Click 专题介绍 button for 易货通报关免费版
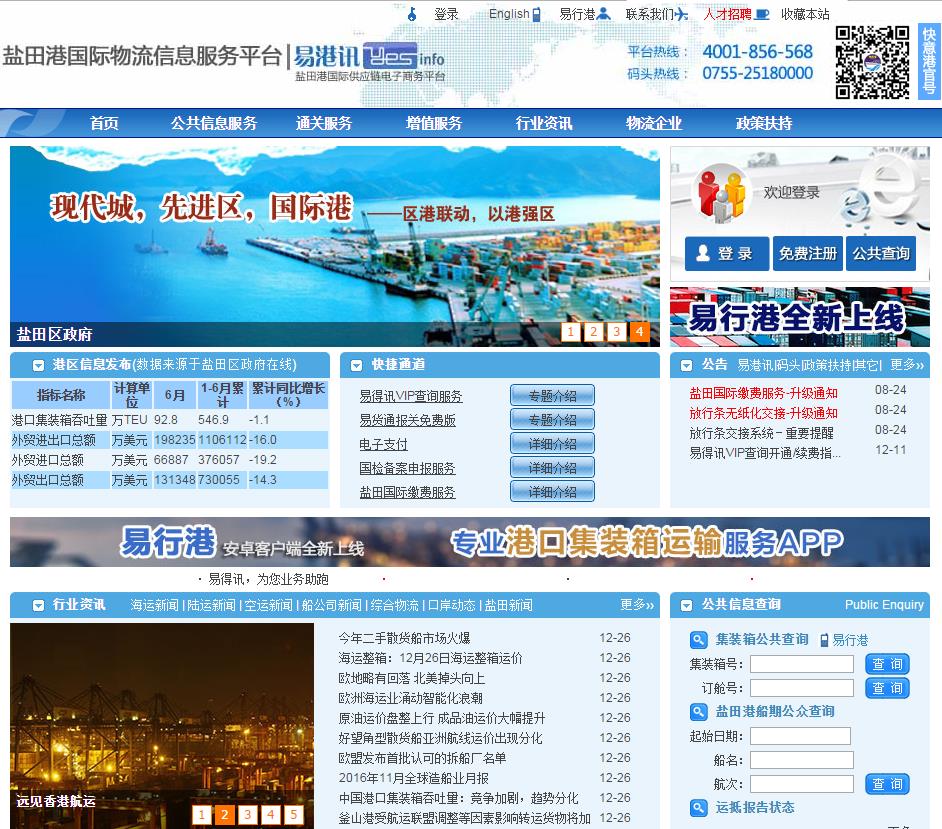This screenshot has width=942, height=829. coord(552,420)
